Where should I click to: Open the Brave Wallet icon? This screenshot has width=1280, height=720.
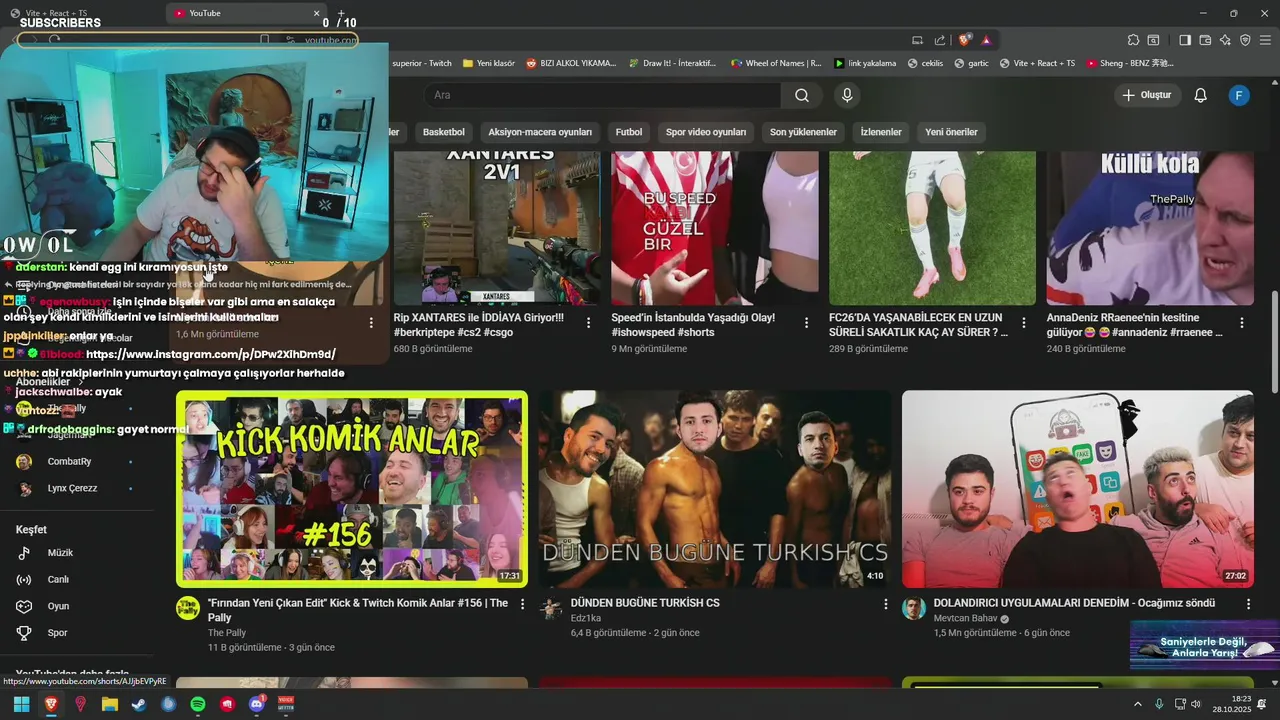[x=1205, y=40]
